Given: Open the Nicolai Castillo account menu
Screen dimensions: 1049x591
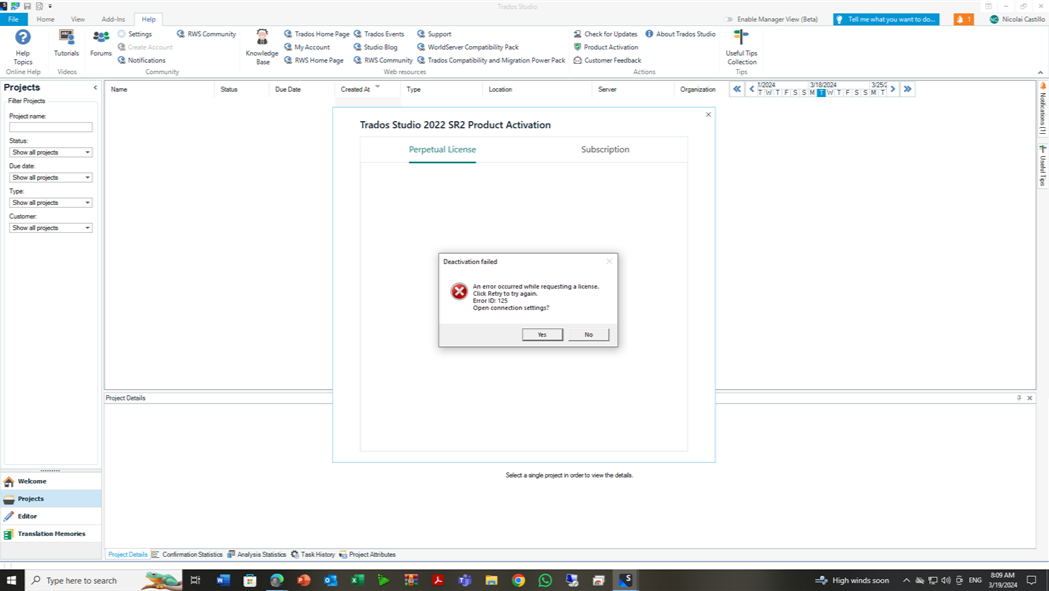Looking at the screenshot, I should point(1017,19).
